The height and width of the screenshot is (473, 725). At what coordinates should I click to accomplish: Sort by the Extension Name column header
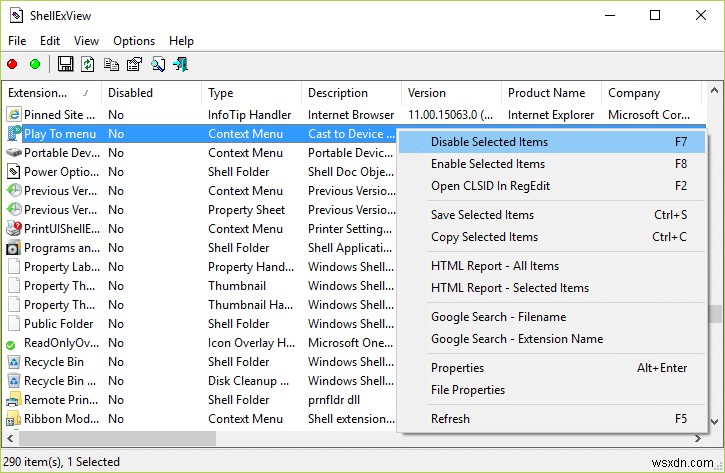52,92
